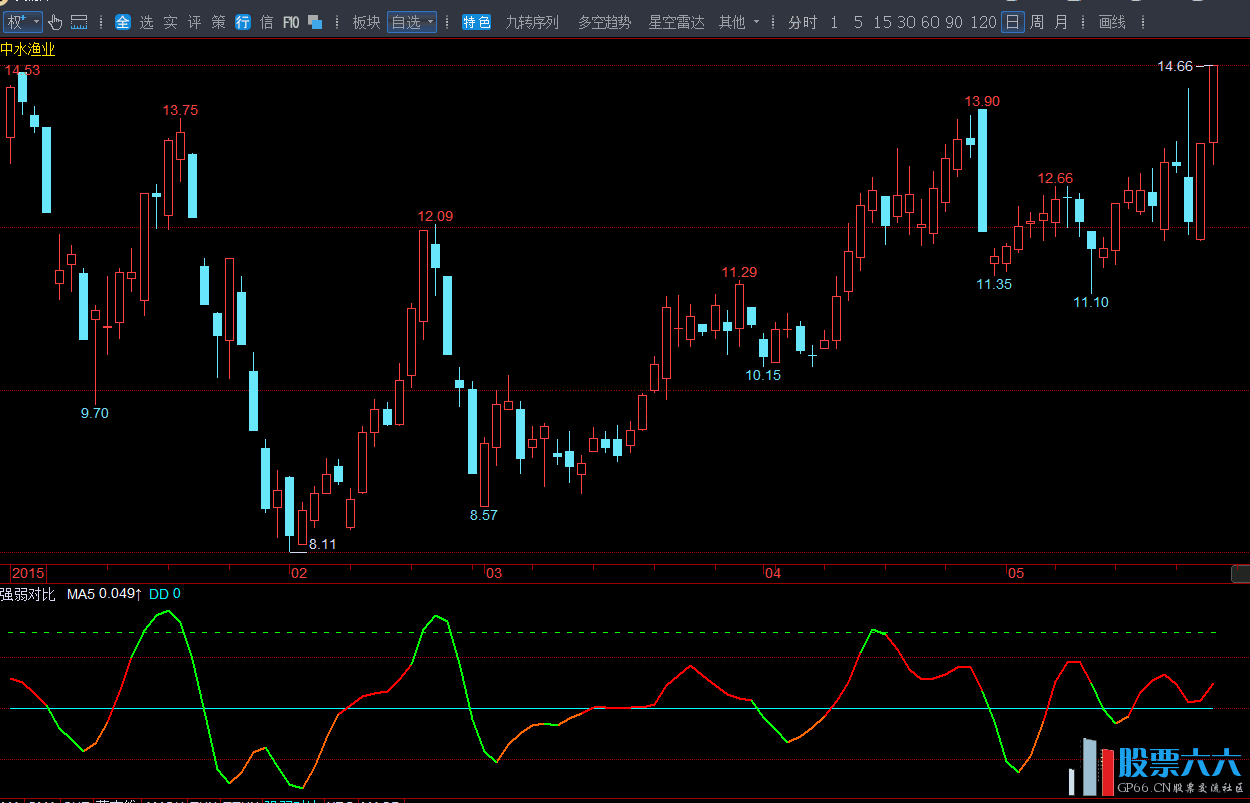This screenshot has width=1250, height=803.
Task: Click the 信 info toolbar icon
Action: (x=266, y=22)
